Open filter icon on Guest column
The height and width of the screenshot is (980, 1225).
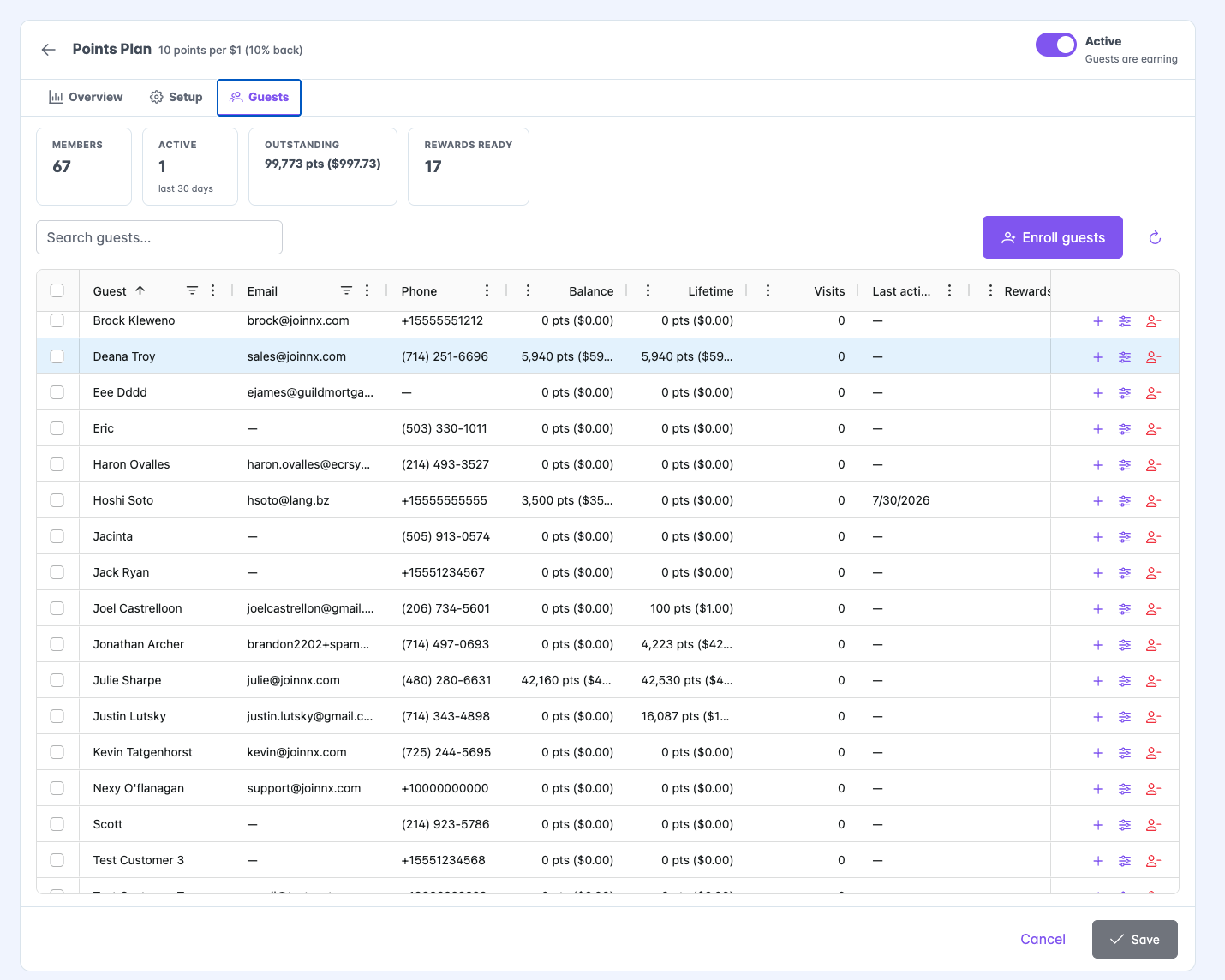(193, 290)
